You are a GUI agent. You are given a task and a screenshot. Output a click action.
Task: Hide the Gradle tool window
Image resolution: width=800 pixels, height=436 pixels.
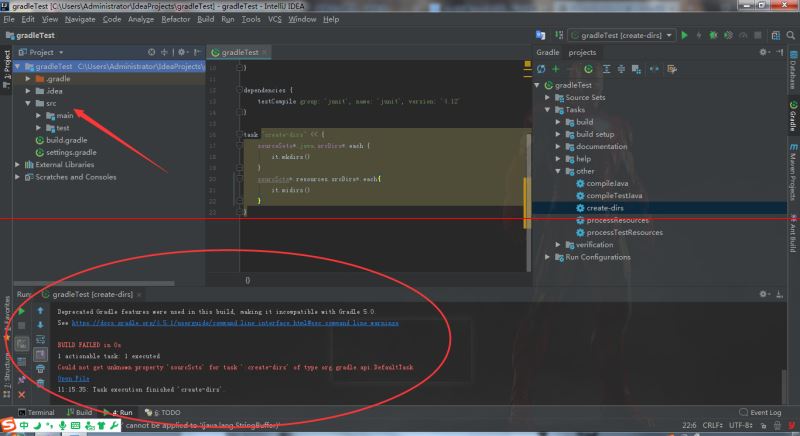(780, 52)
